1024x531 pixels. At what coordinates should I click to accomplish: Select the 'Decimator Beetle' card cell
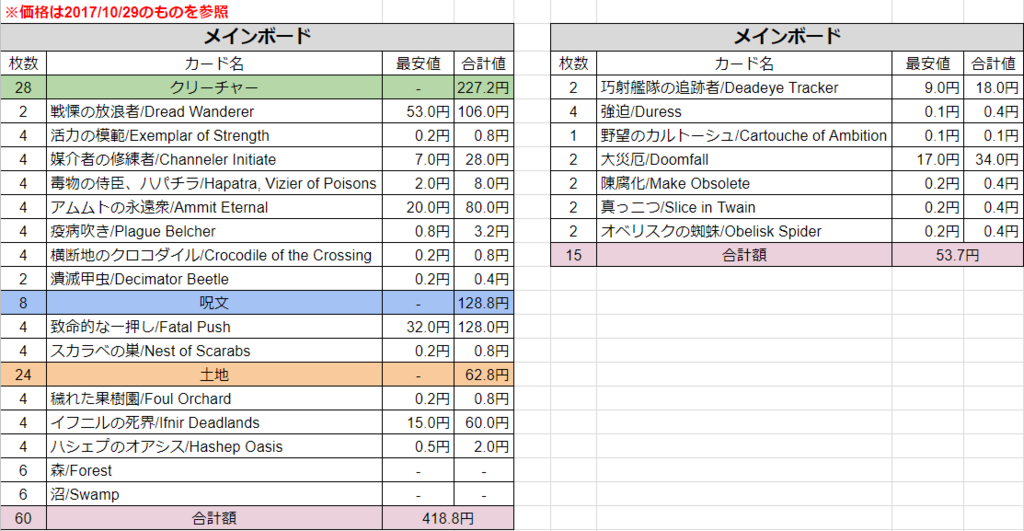214,280
